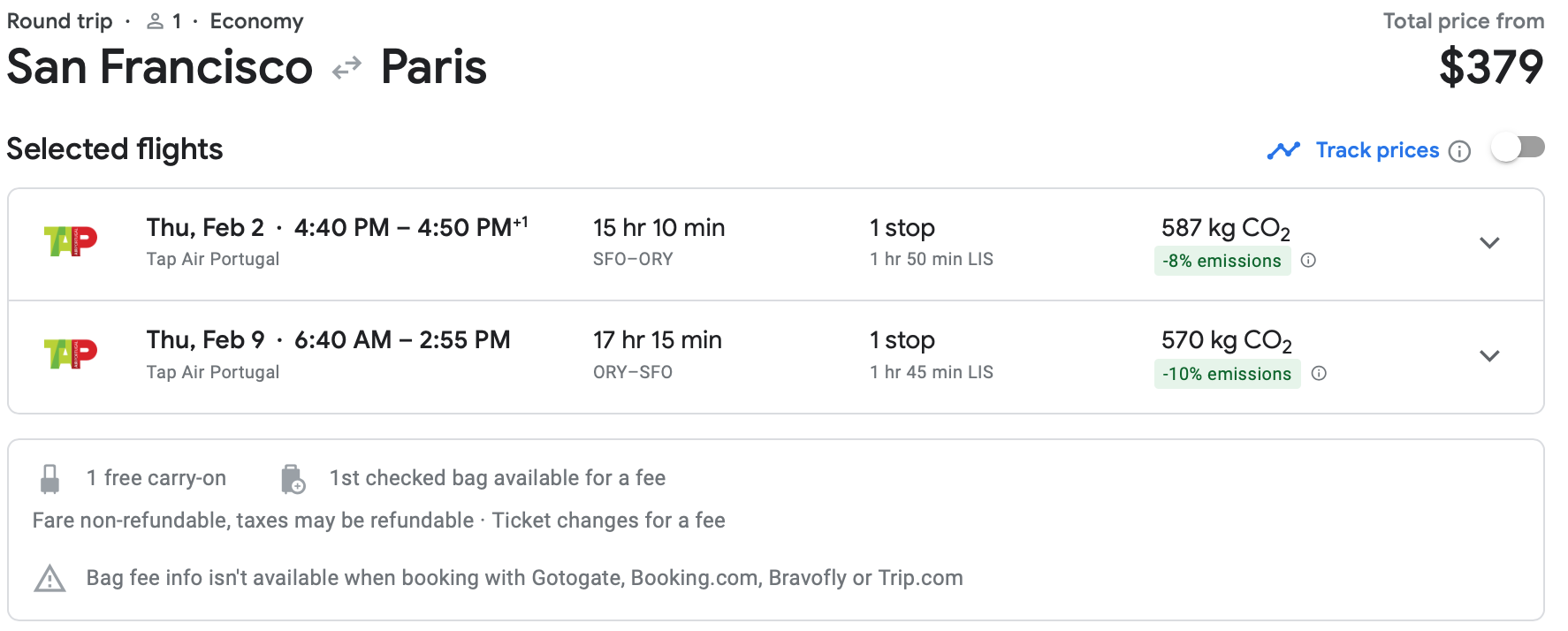Viewport: 1568px width, 631px height.
Task: Click the Track prices link text
Action: [1377, 150]
